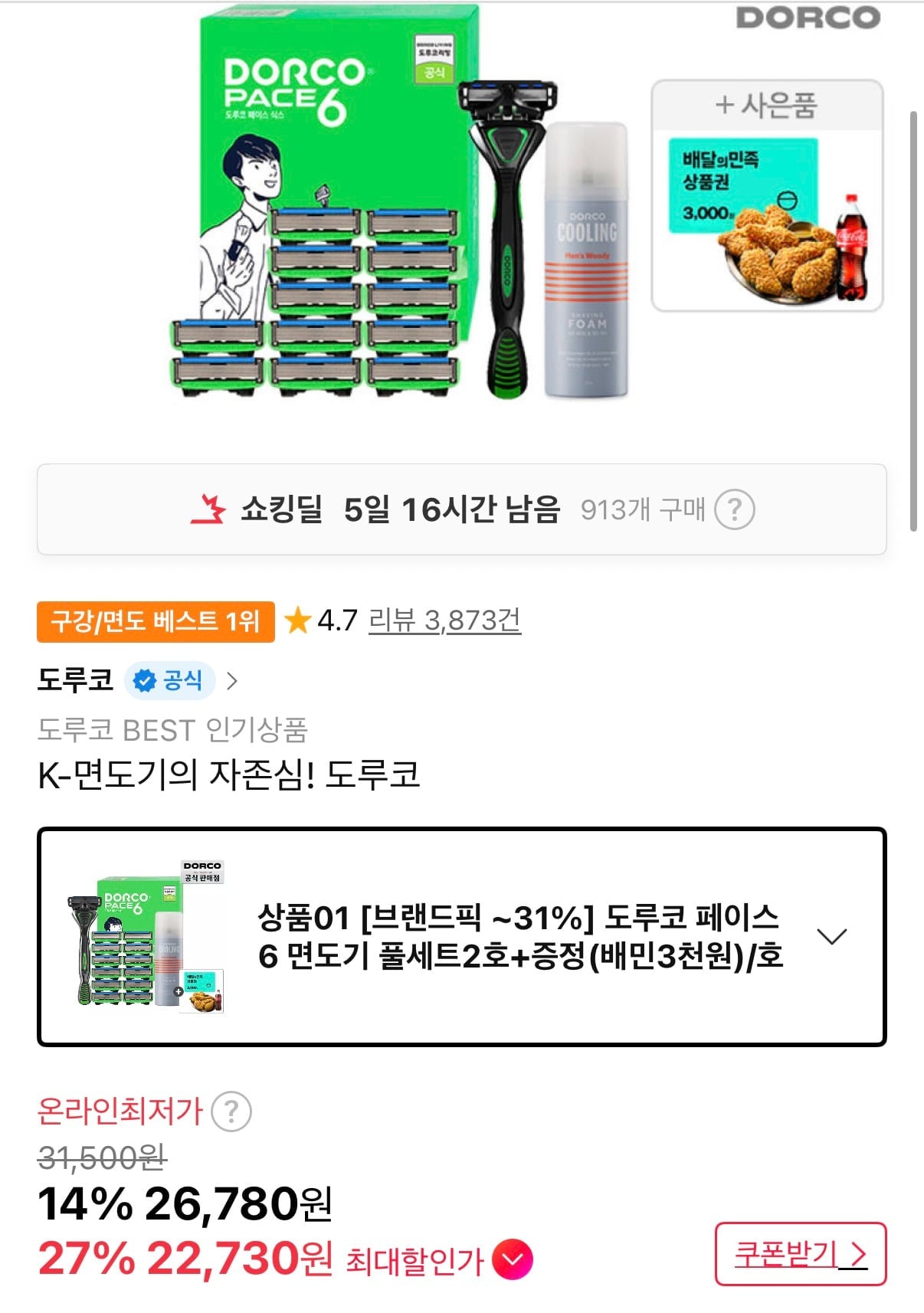924x1313 pixels.
Task: Click the page vertical scrollbar
Action: (x=913, y=322)
